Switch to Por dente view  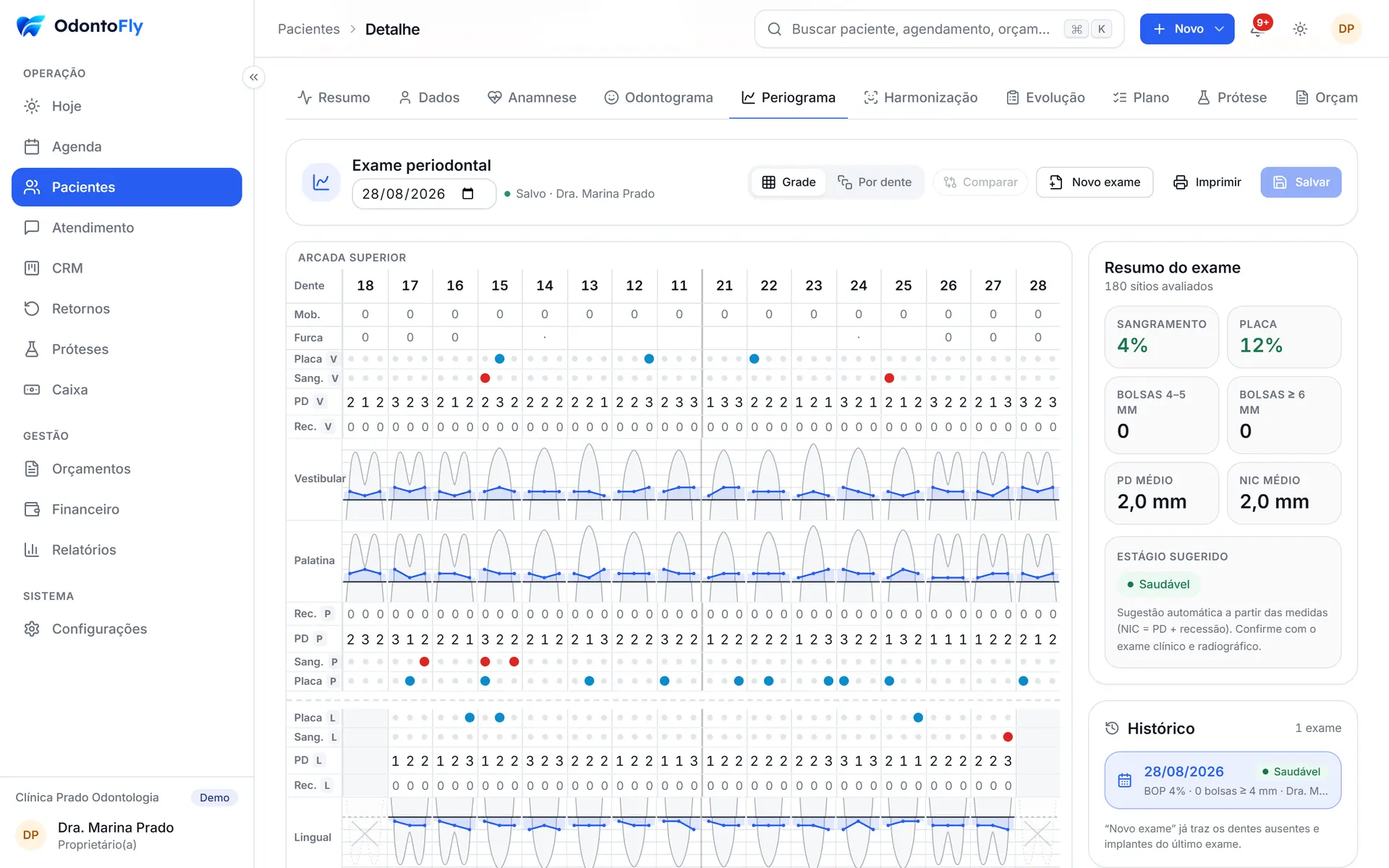click(x=875, y=182)
